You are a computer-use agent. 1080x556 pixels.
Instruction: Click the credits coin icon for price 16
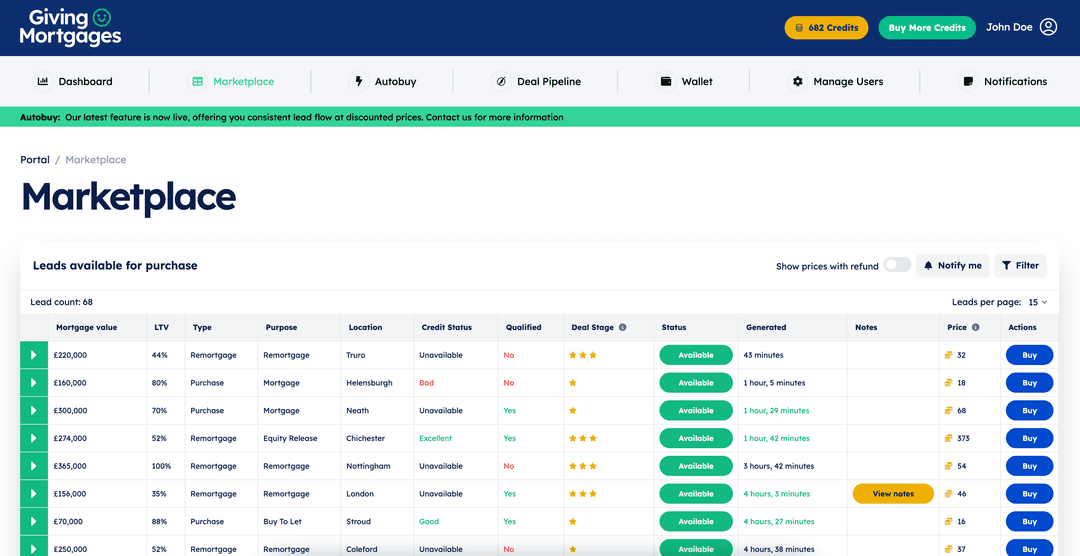(x=948, y=522)
